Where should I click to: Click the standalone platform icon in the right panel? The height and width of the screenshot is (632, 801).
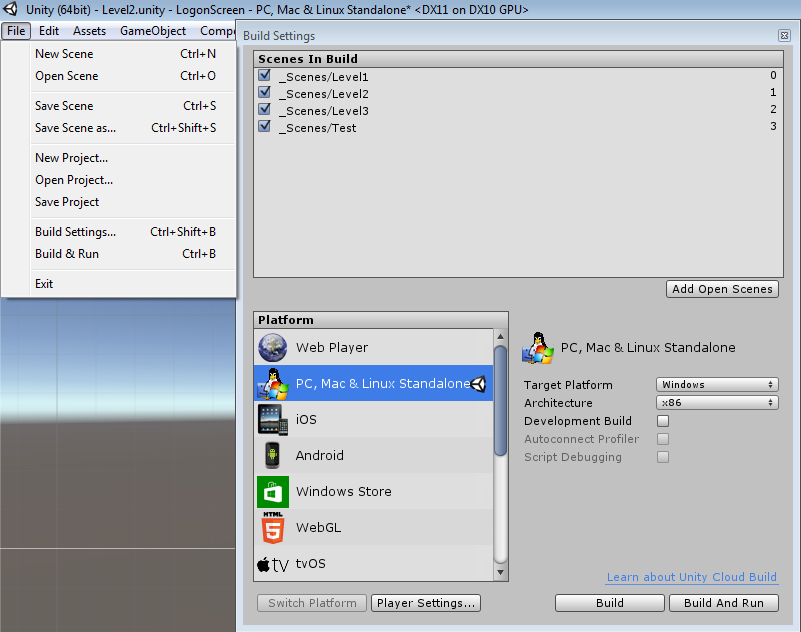[x=537, y=348]
